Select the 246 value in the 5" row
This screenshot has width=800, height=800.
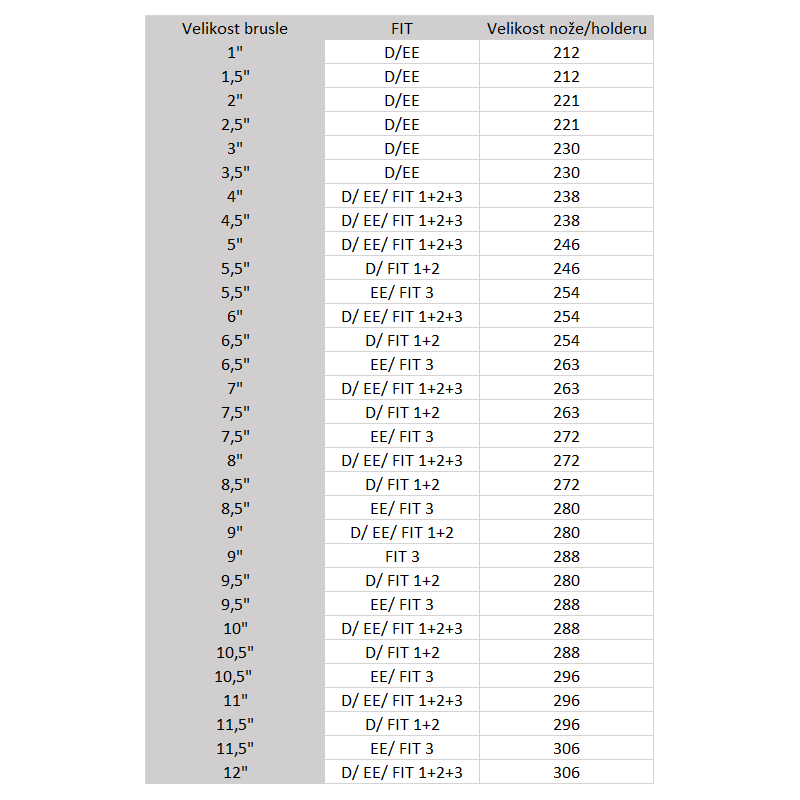click(x=566, y=244)
